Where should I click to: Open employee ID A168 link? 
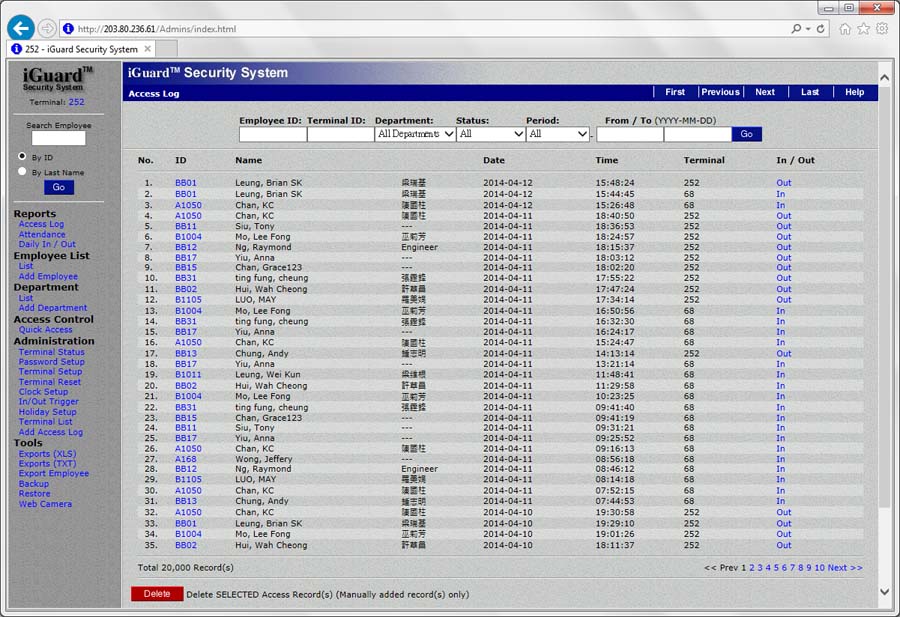tap(186, 459)
